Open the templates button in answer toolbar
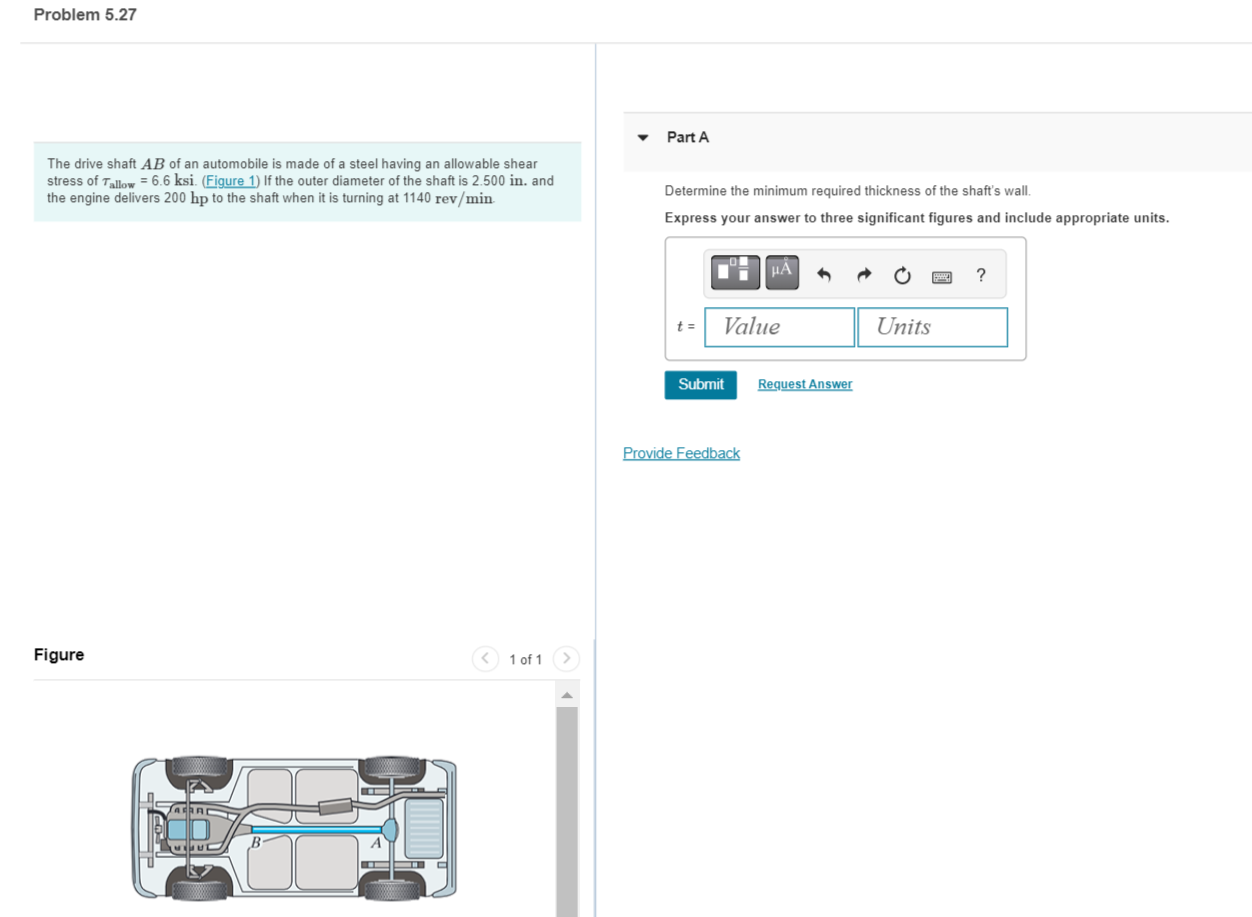This screenshot has height=917, width=1252. (x=736, y=273)
